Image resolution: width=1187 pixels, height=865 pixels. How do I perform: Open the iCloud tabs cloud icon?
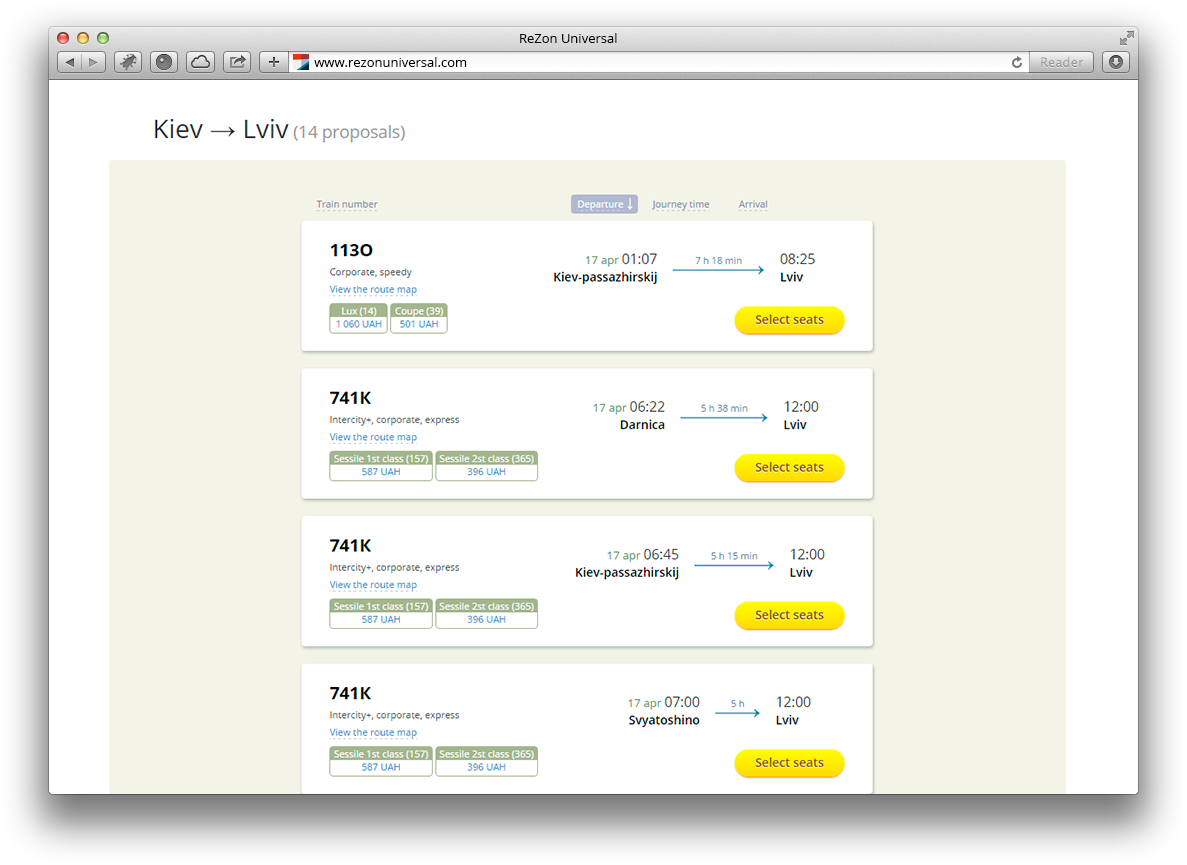(201, 62)
